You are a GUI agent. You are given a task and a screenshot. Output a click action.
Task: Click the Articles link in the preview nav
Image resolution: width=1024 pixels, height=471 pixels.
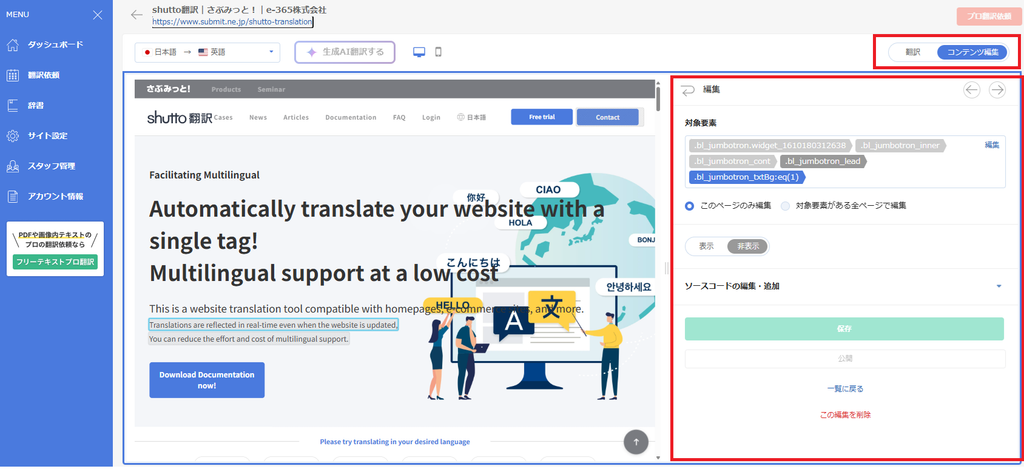[x=296, y=118]
